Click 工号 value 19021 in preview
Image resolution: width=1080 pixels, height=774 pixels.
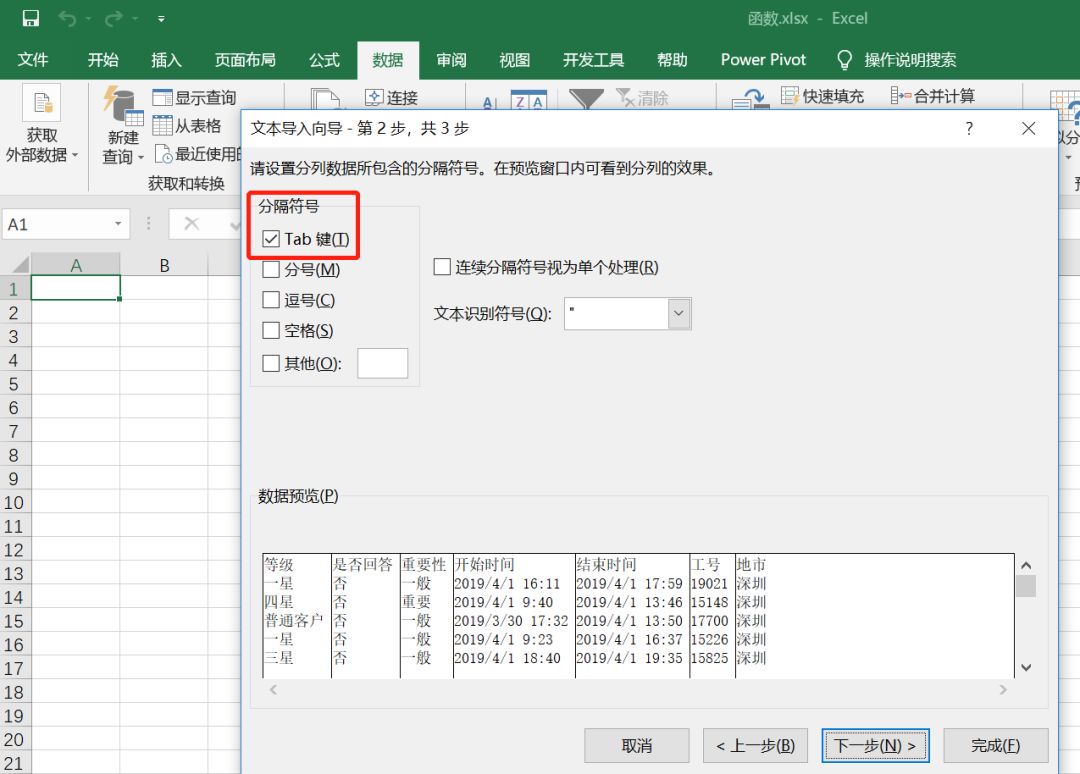(x=709, y=583)
